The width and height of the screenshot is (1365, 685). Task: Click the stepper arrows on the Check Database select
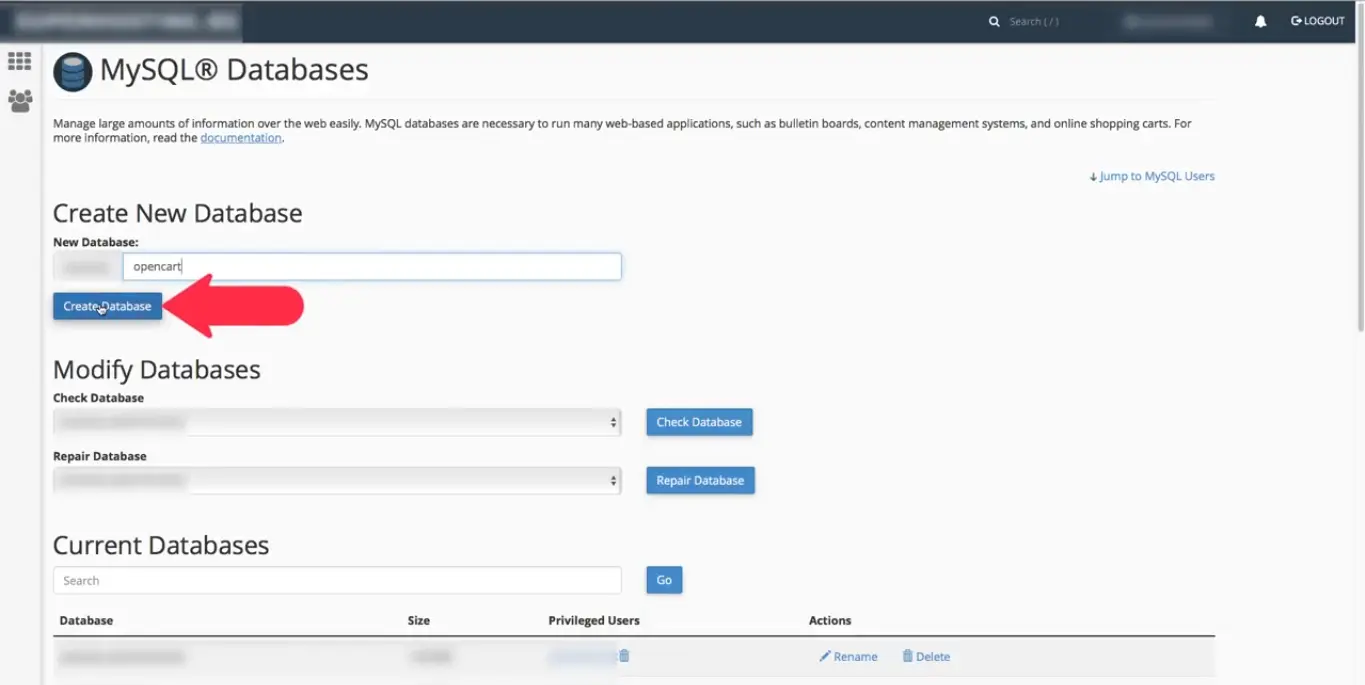coord(613,421)
